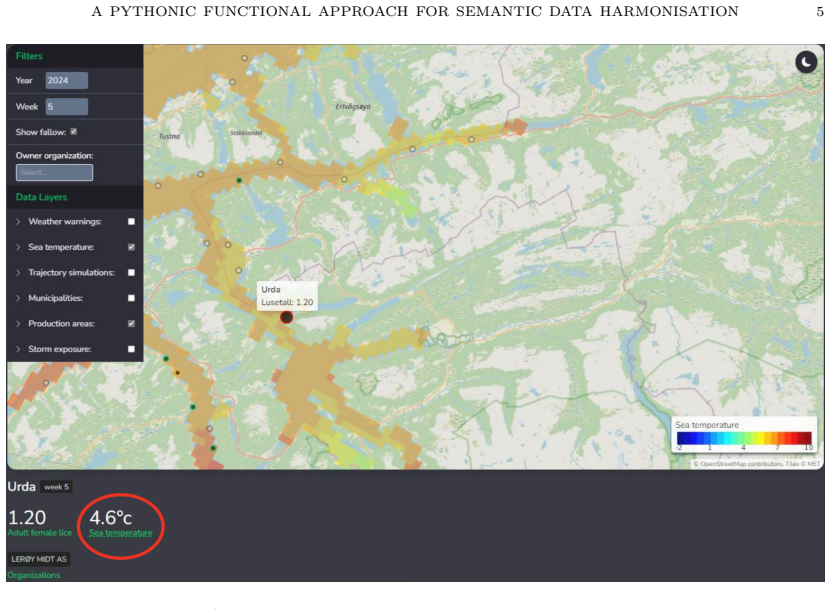Click the week 5 badge
Screen dimensions: 831x609
point(56,487)
